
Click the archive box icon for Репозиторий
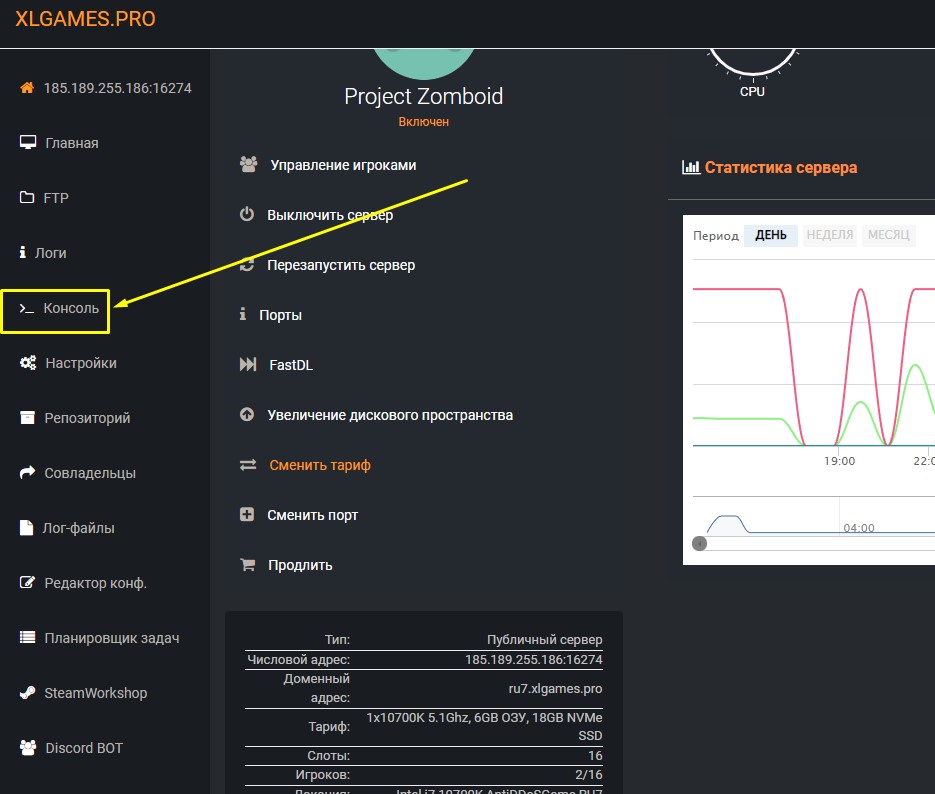tap(27, 417)
